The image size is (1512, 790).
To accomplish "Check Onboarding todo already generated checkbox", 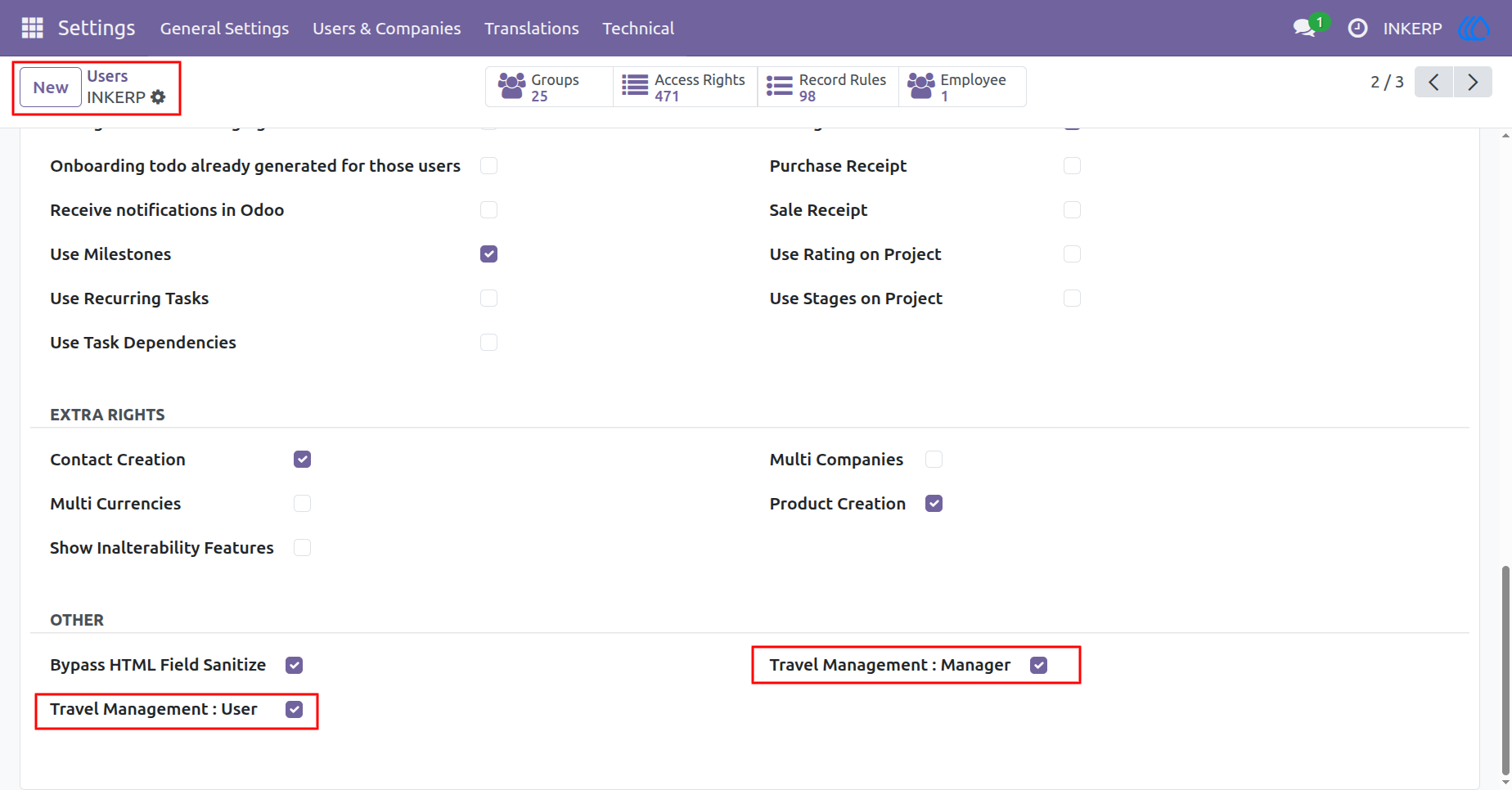I will 488,166.
